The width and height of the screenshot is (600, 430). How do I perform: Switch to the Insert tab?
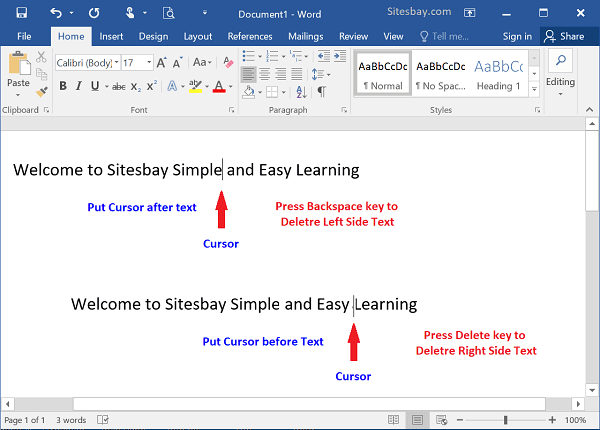111,36
